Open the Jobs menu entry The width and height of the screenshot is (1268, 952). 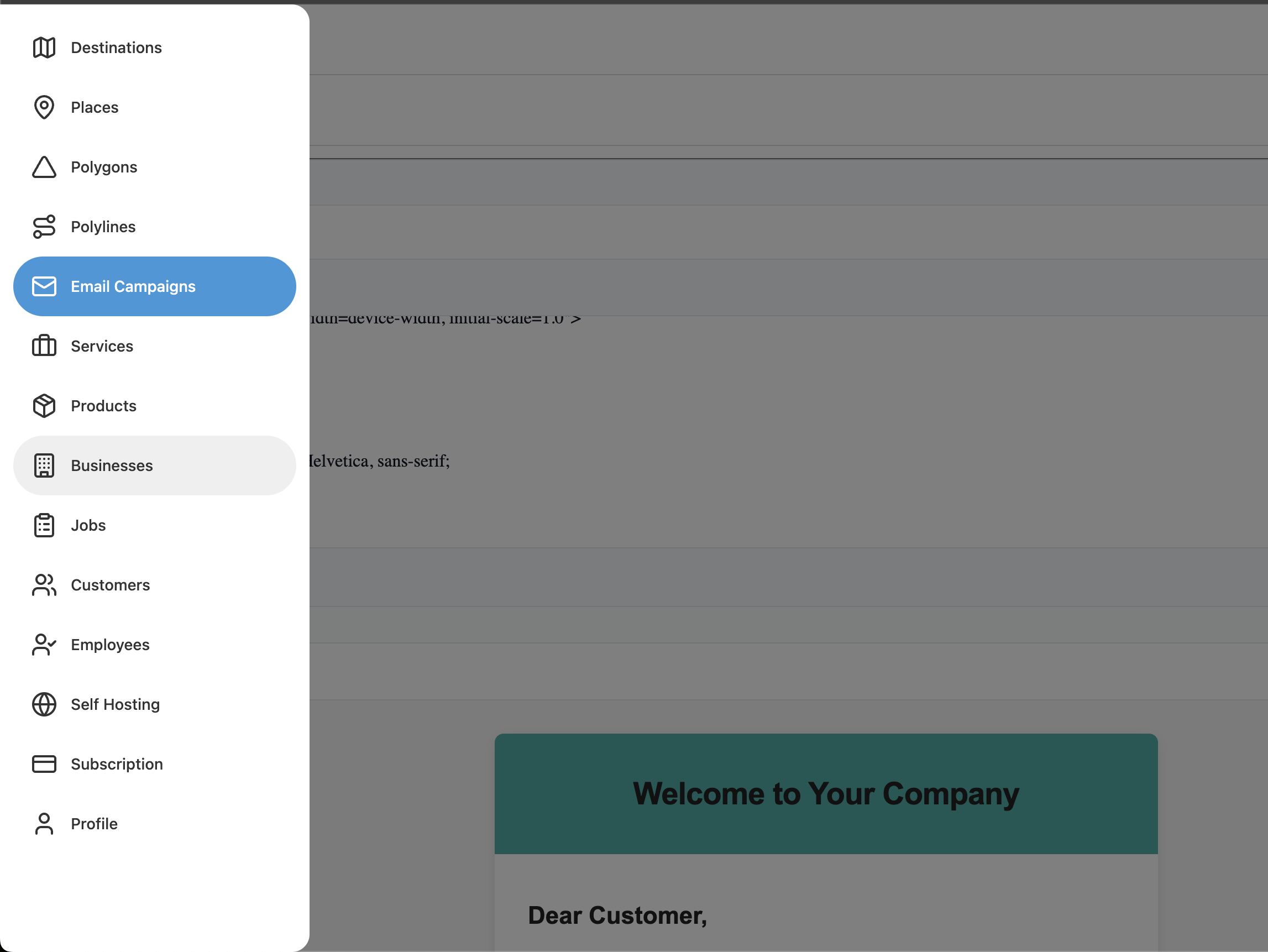[88, 525]
